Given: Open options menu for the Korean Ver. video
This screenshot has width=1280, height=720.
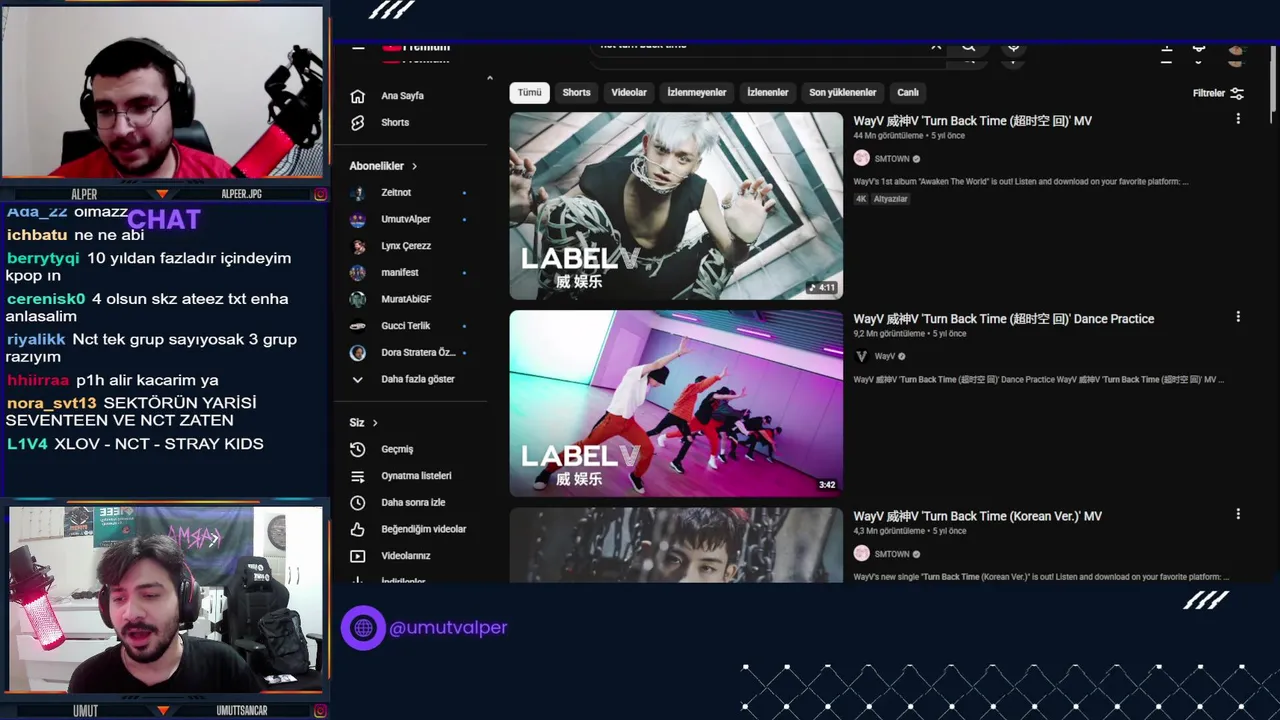Looking at the screenshot, I should tap(1238, 514).
